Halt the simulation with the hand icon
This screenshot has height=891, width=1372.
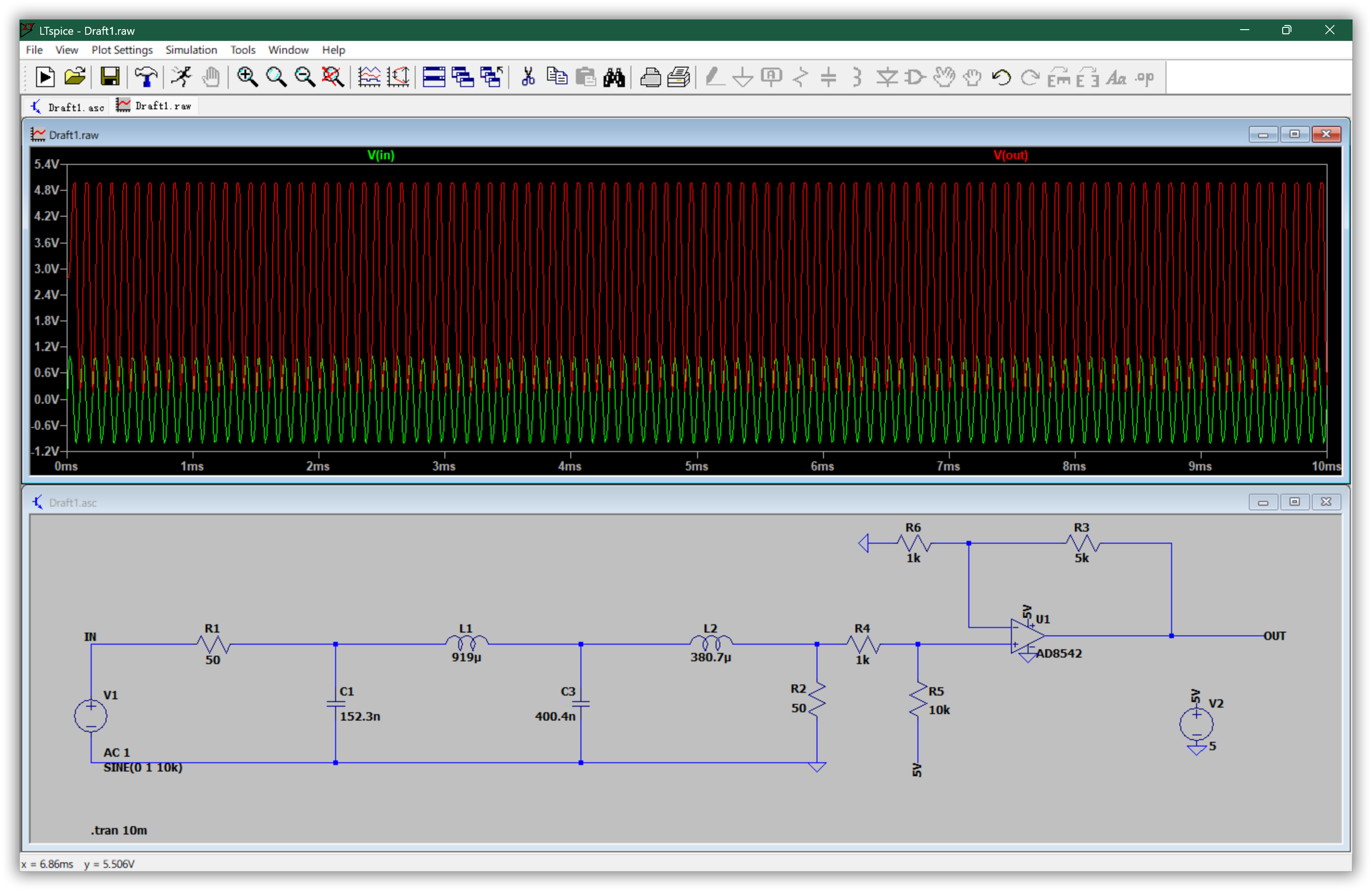pos(211,77)
